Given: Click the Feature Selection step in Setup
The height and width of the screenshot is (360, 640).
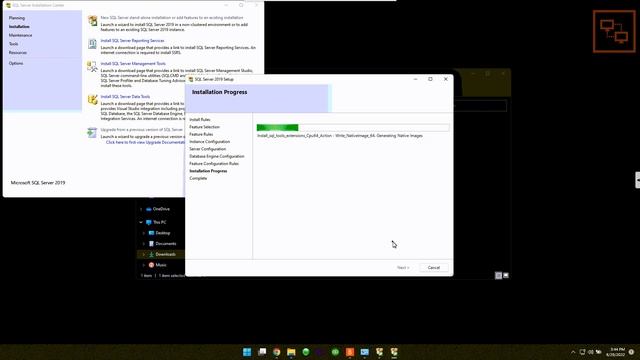Looking at the screenshot, I should pos(204,127).
